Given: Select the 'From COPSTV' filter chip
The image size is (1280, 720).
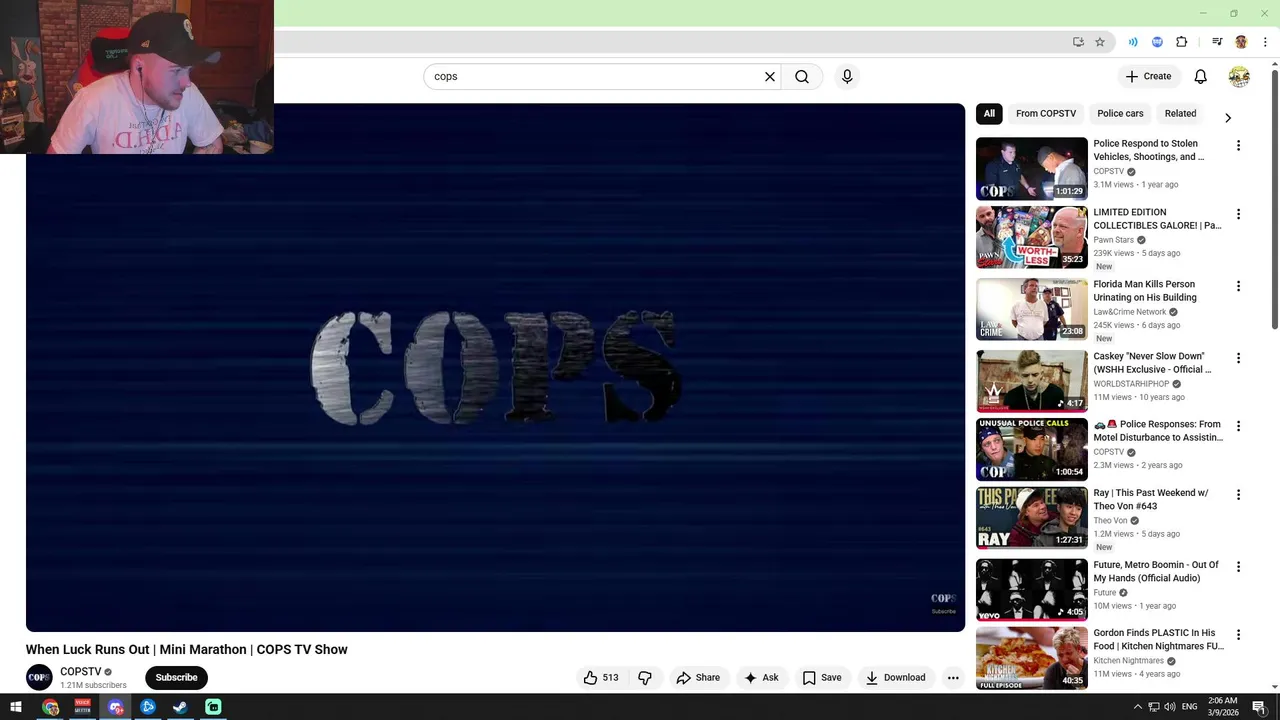Looking at the screenshot, I should coord(1046,114).
